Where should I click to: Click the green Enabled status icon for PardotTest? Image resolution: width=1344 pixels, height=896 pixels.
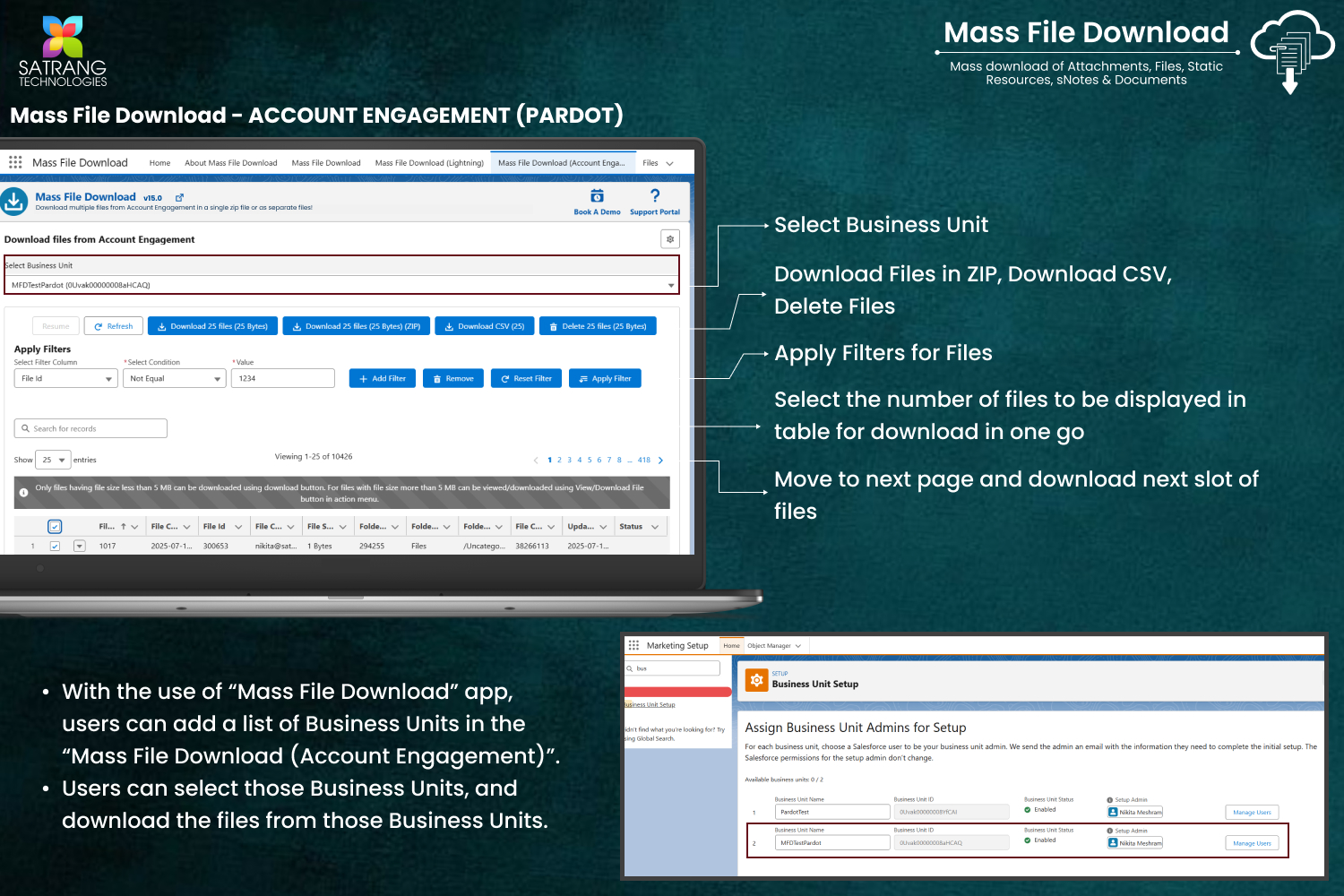tap(1028, 810)
